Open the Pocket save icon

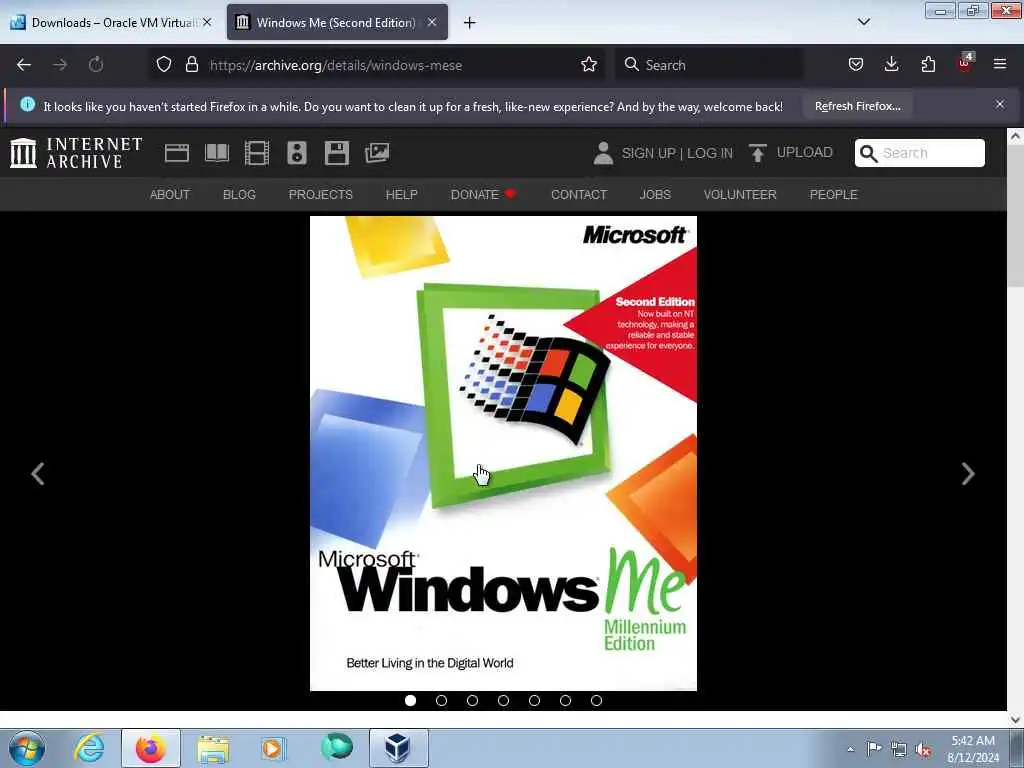click(x=856, y=65)
